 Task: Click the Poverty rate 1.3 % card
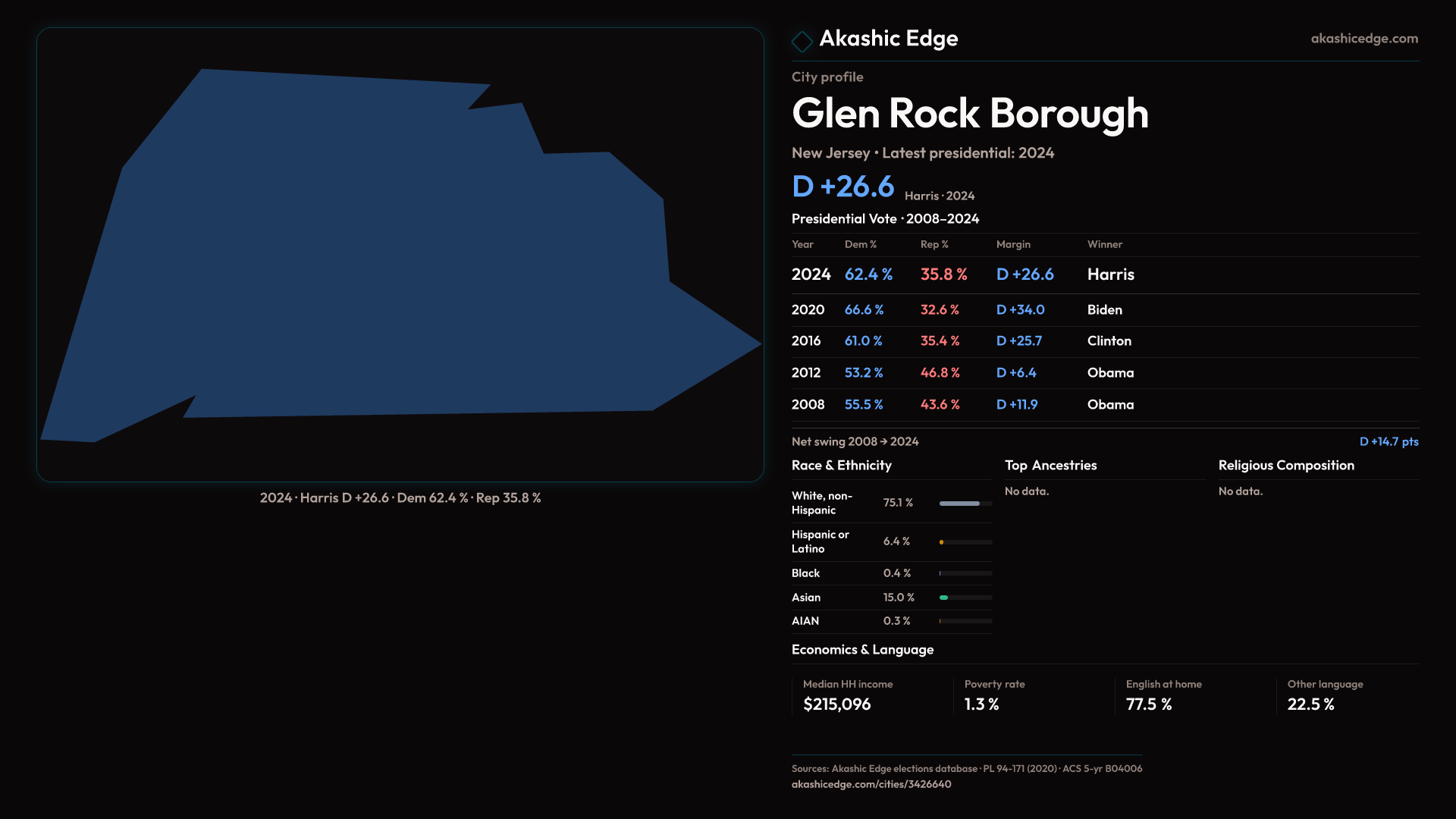point(994,695)
